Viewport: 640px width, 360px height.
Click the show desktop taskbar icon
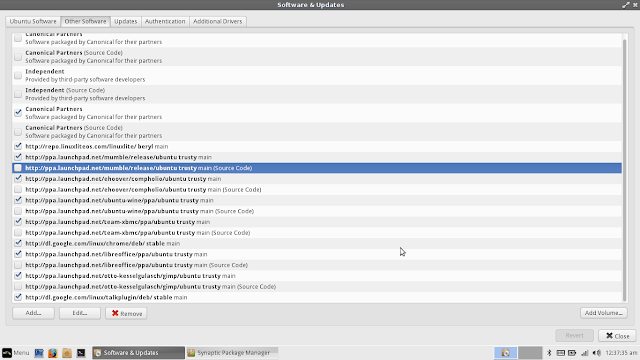click(39, 353)
